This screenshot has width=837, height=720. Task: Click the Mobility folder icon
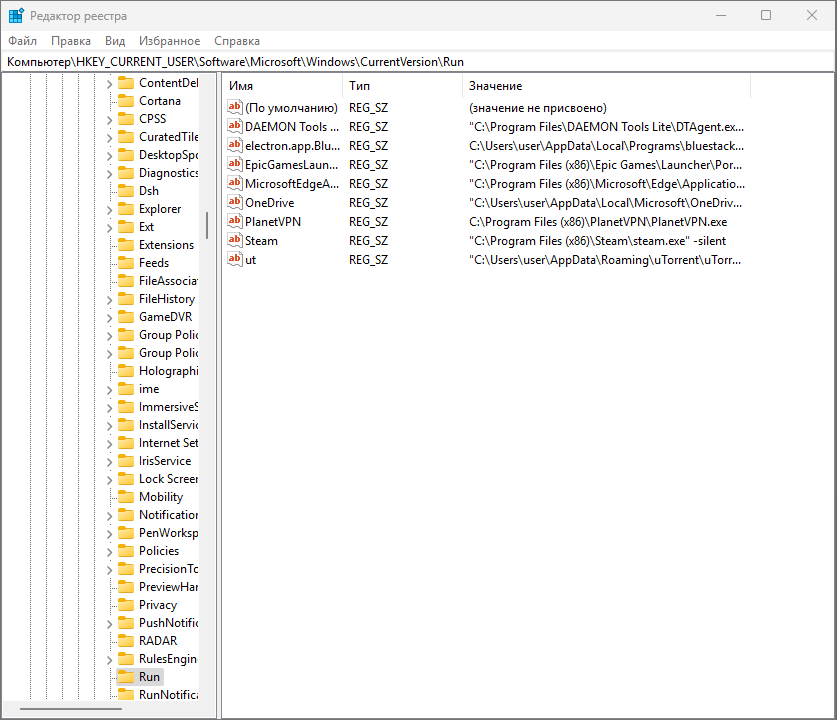point(126,497)
